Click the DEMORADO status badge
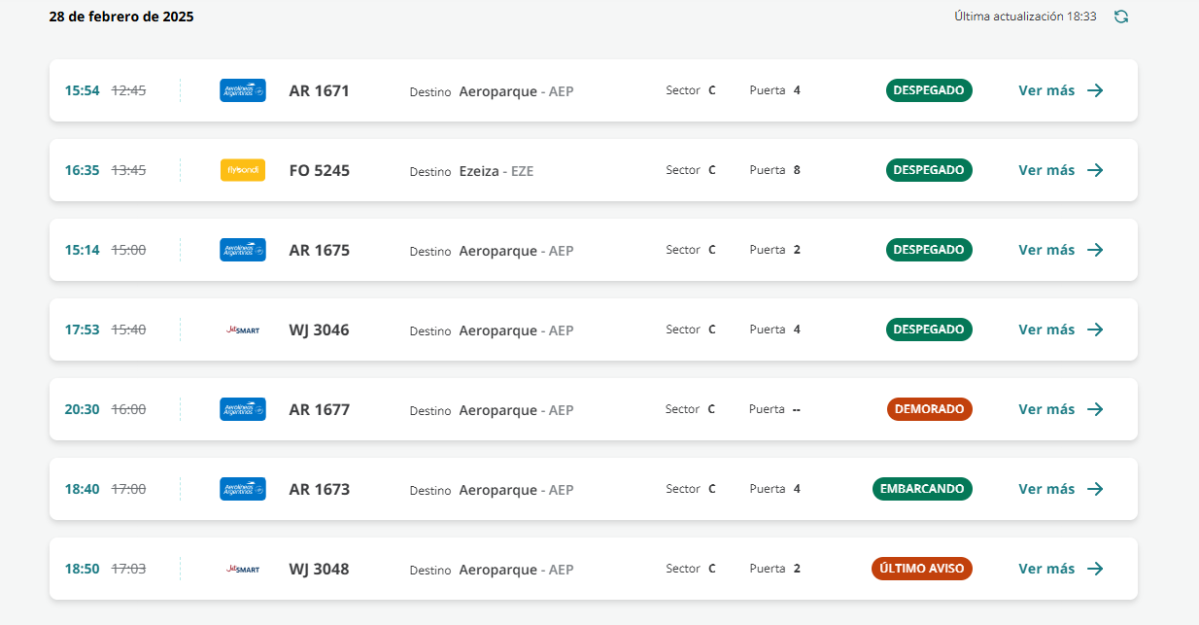 point(929,409)
